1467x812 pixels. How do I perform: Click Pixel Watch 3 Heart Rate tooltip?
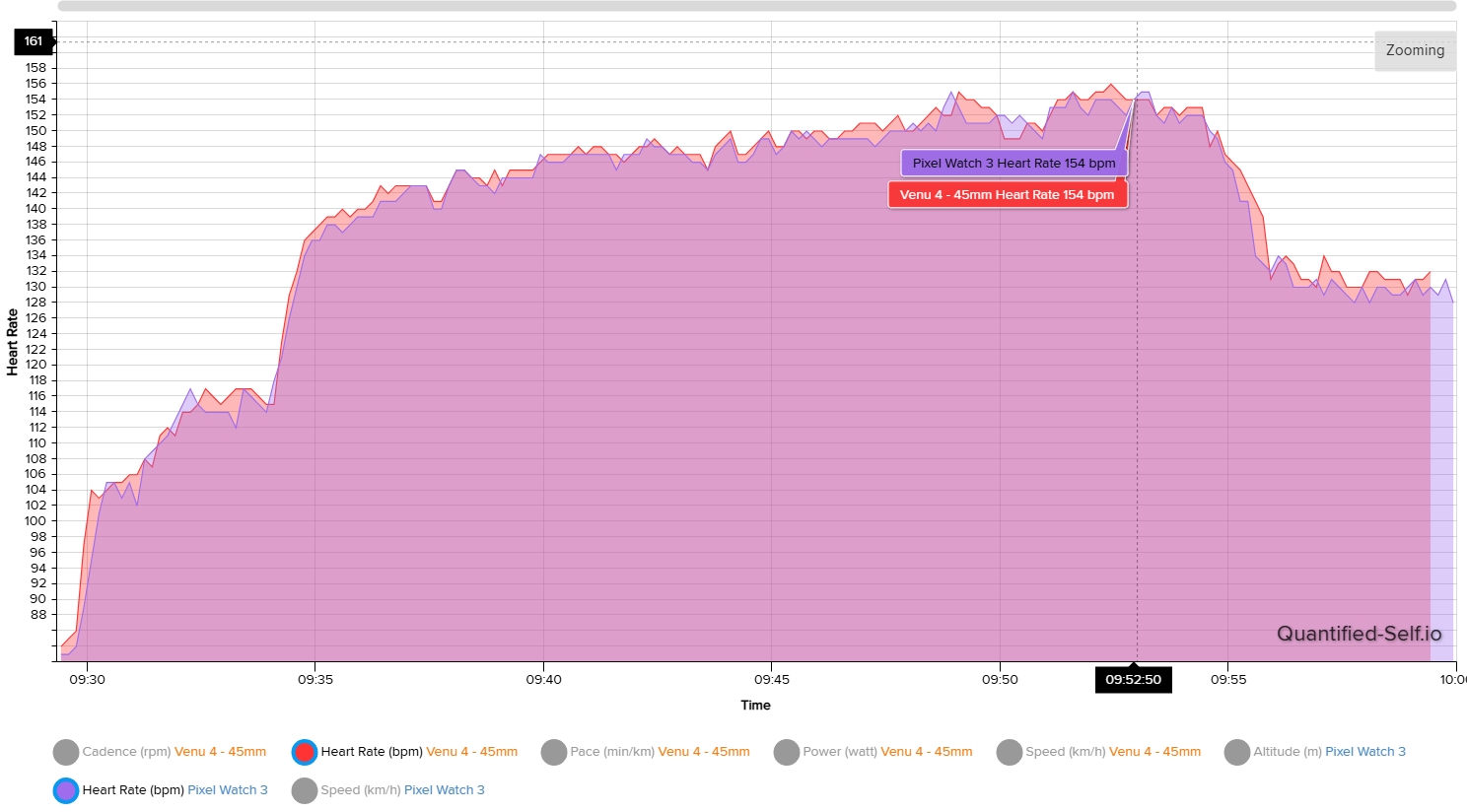[1013, 164]
